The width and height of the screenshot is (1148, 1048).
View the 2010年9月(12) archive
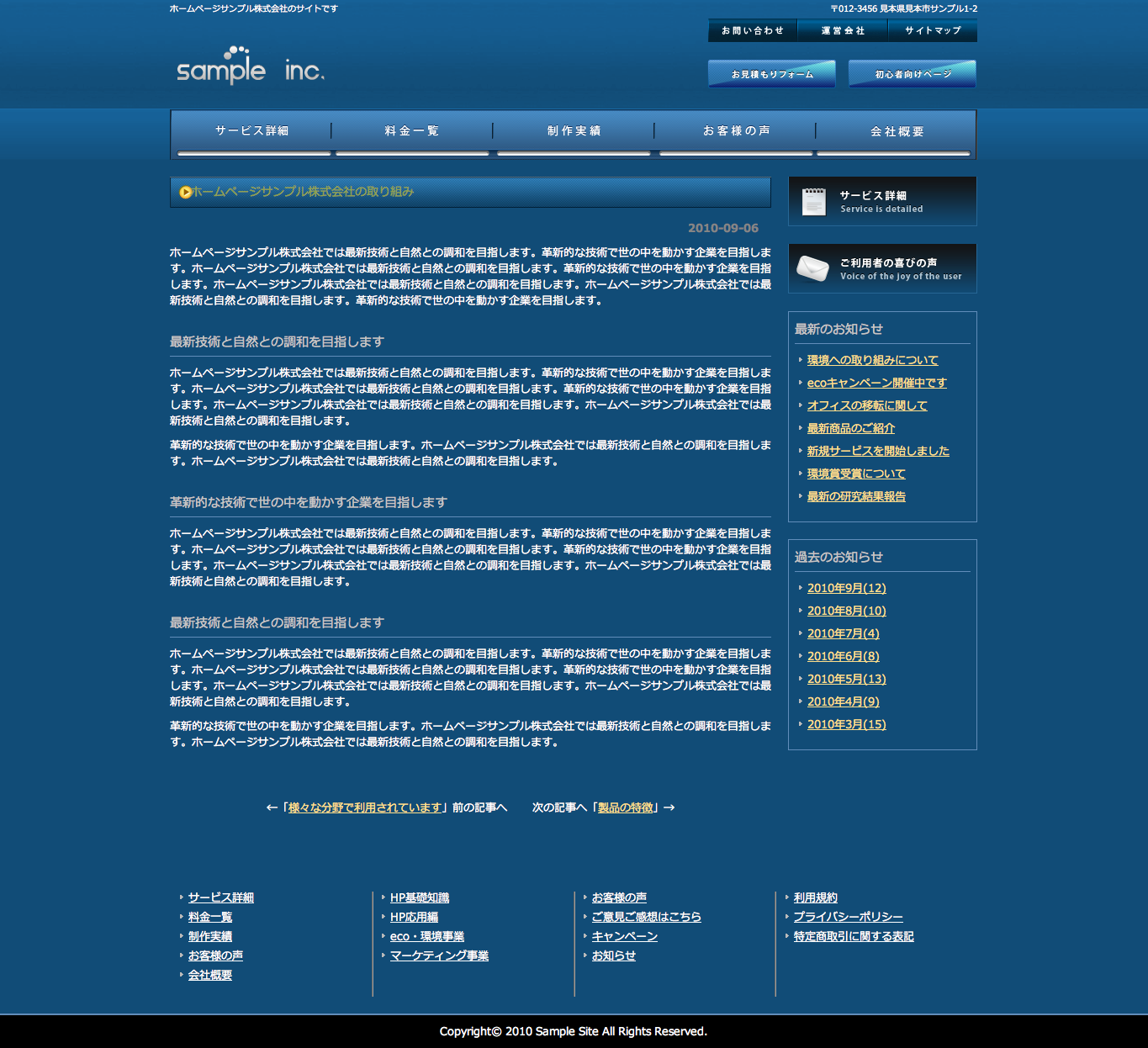846,588
